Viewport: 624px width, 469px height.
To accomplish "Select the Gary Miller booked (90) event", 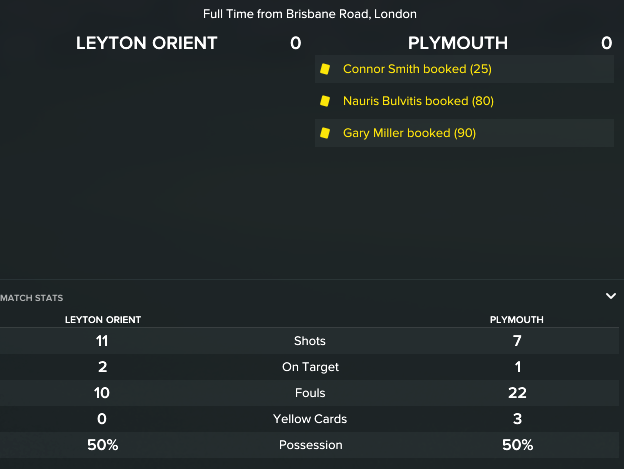I will pyautogui.click(x=411, y=133).
